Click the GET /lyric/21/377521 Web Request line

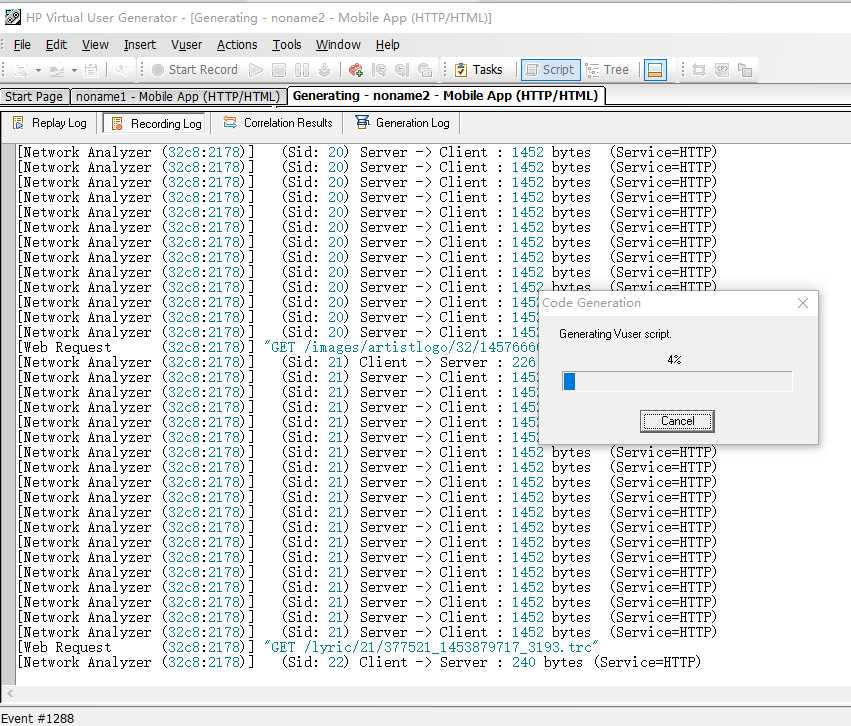click(308, 647)
